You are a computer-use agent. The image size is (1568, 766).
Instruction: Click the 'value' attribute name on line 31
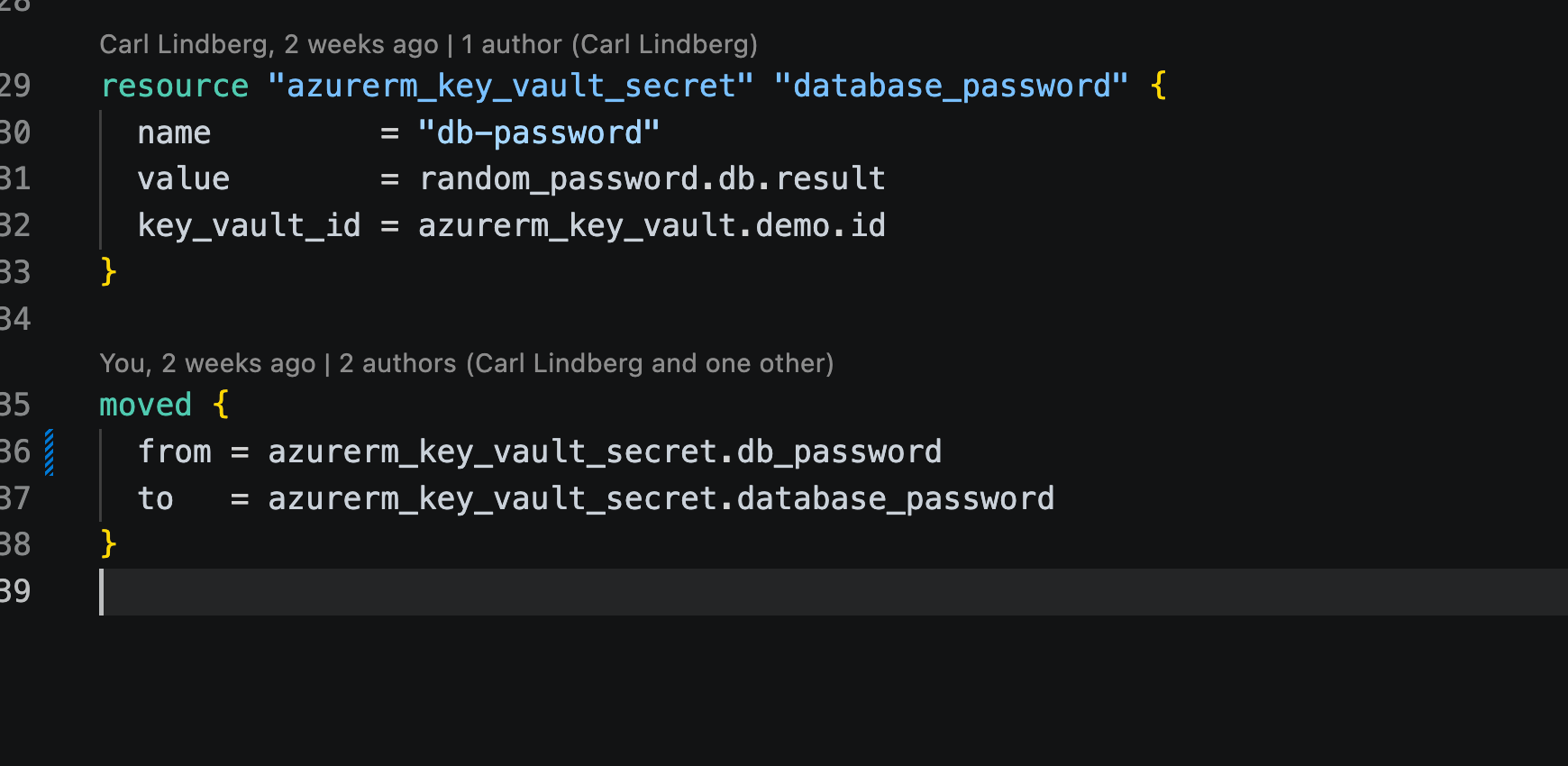184,178
